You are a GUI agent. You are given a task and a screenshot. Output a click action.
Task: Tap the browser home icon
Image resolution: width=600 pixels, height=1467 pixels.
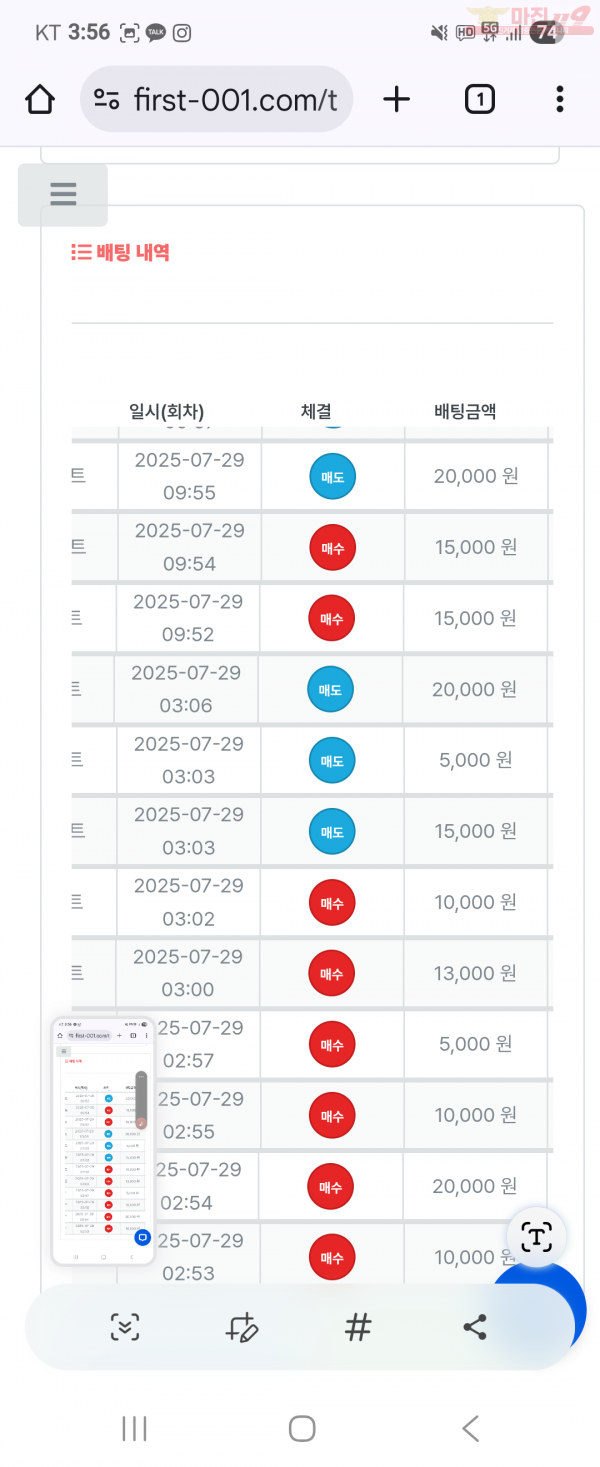(40, 99)
